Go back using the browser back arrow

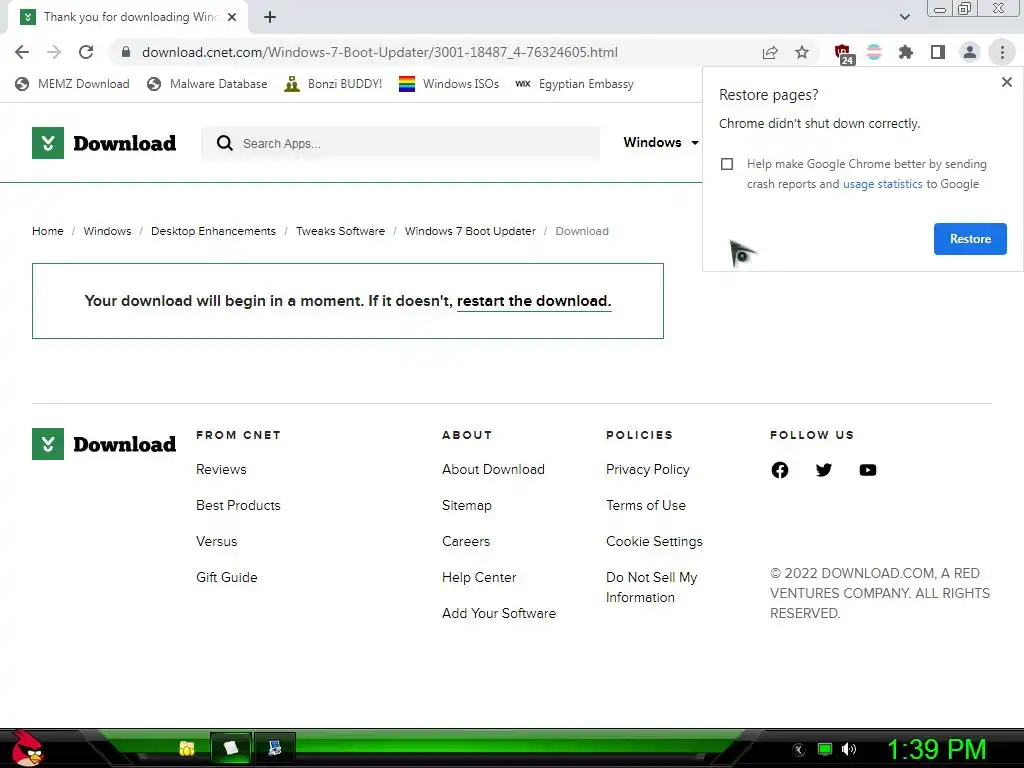pyautogui.click(x=22, y=52)
